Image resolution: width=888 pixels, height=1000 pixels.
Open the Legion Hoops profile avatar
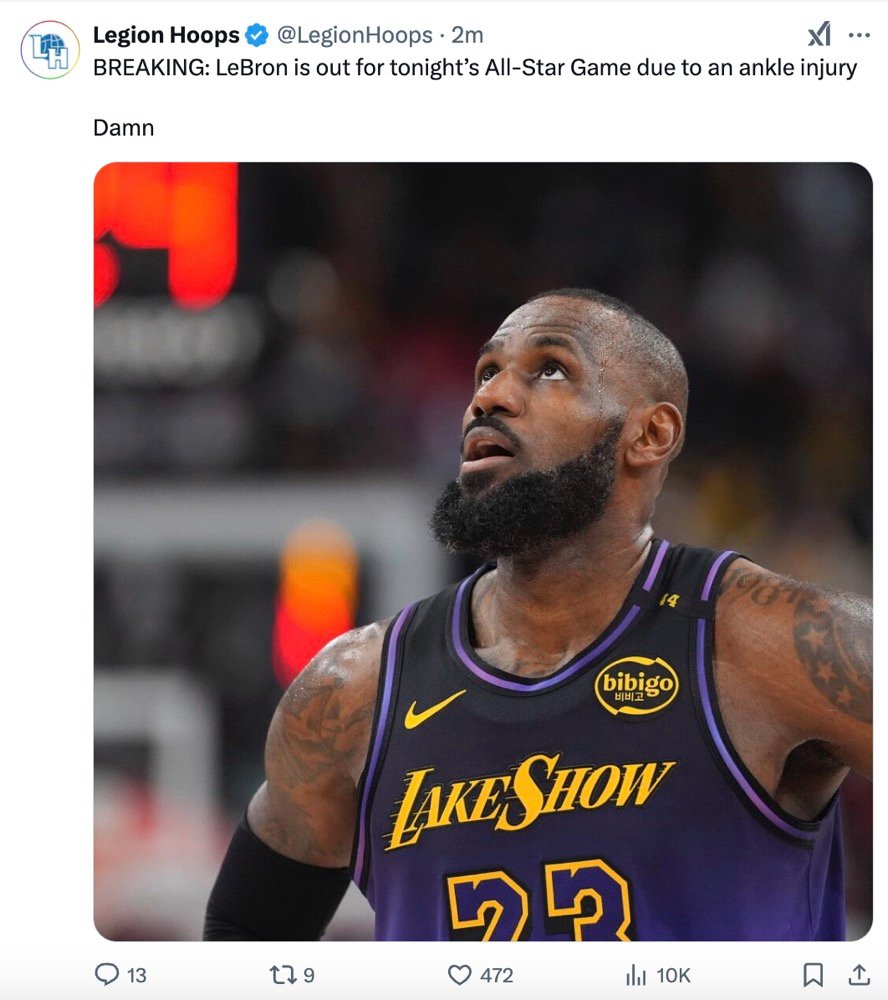50,49
